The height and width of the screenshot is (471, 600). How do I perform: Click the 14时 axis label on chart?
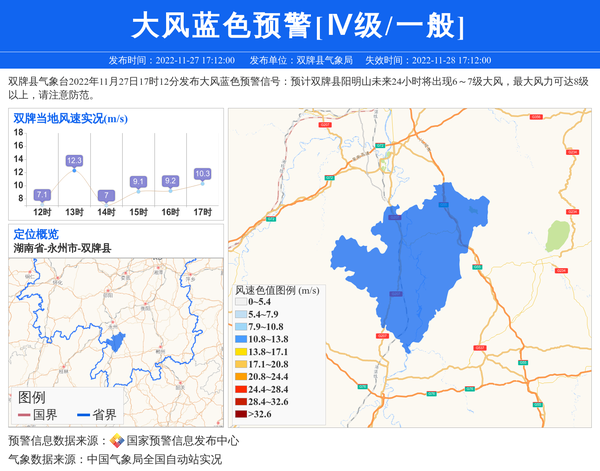pyautogui.click(x=106, y=212)
